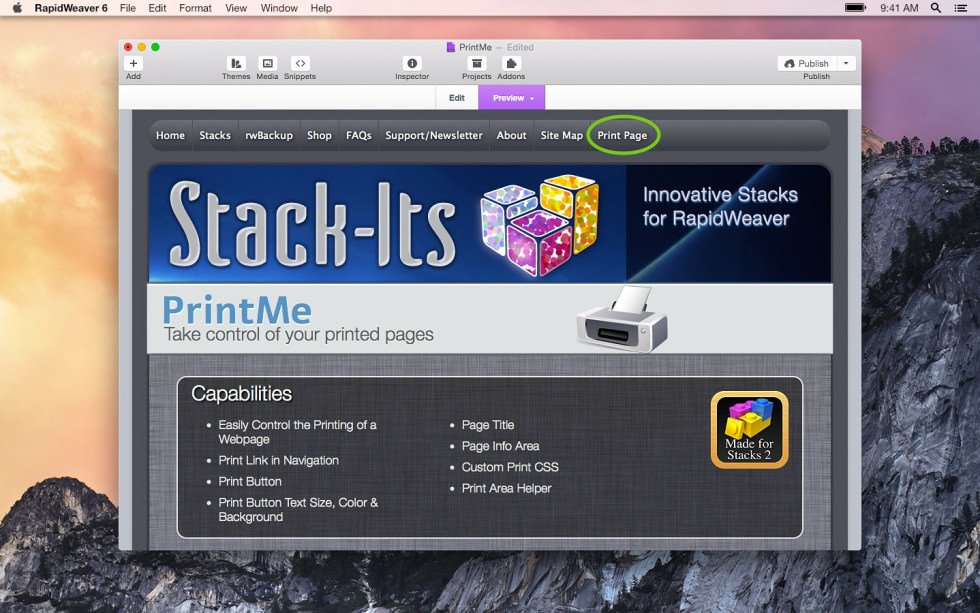
Task: Open the FAQs navigation link
Action: tap(359, 135)
